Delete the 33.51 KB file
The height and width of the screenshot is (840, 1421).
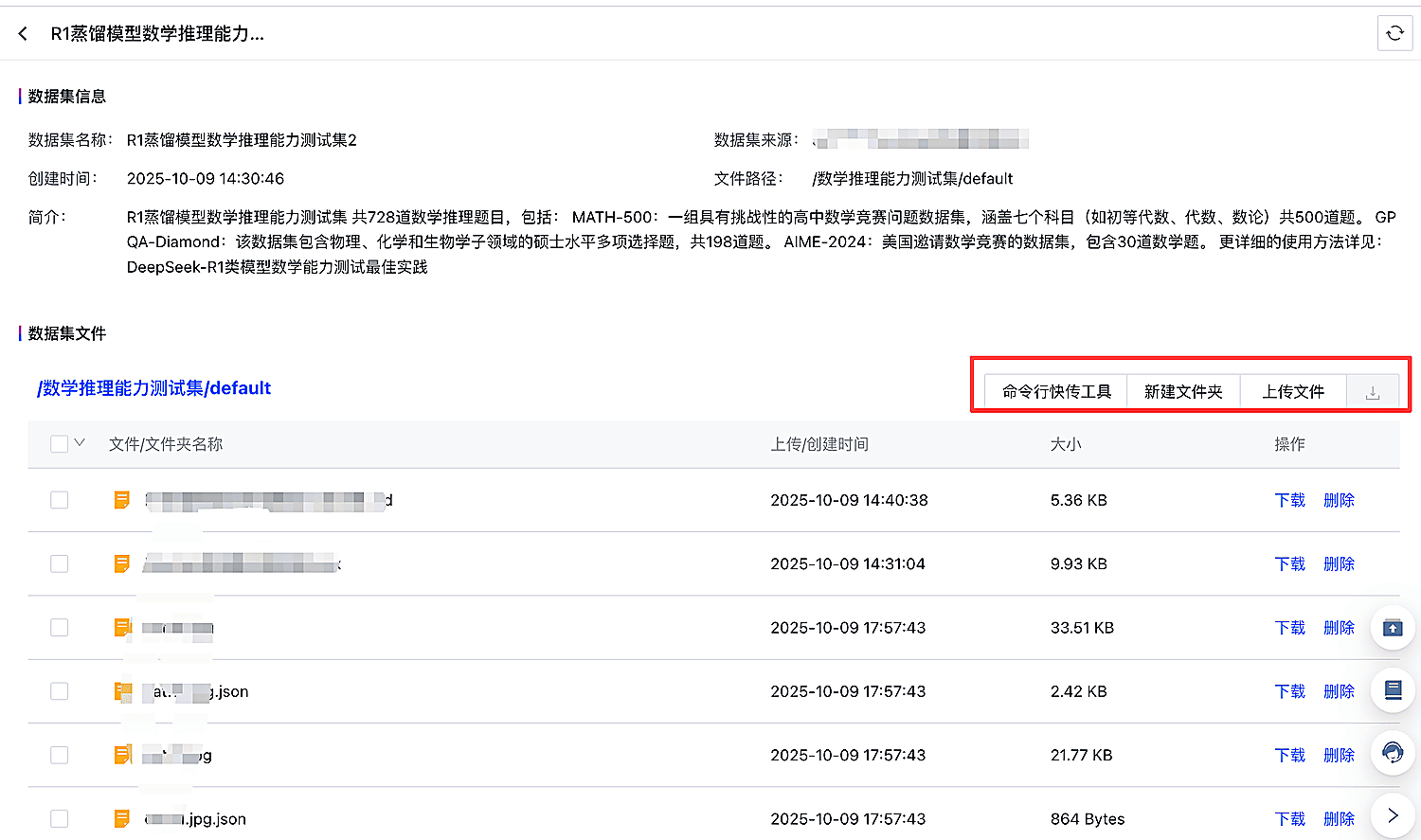pyautogui.click(x=1339, y=628)
